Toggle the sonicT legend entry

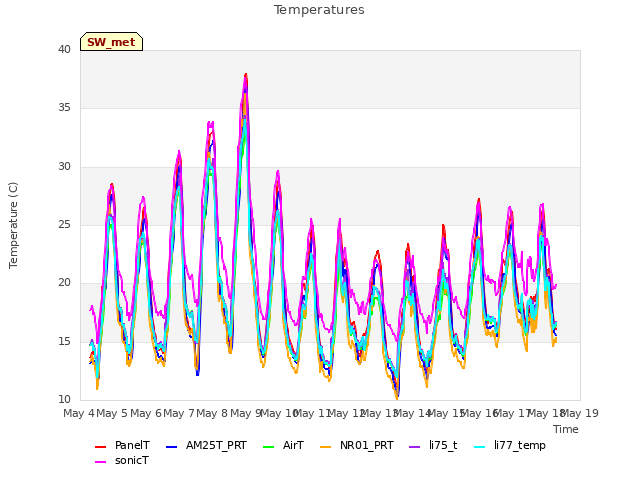(122, 460)
